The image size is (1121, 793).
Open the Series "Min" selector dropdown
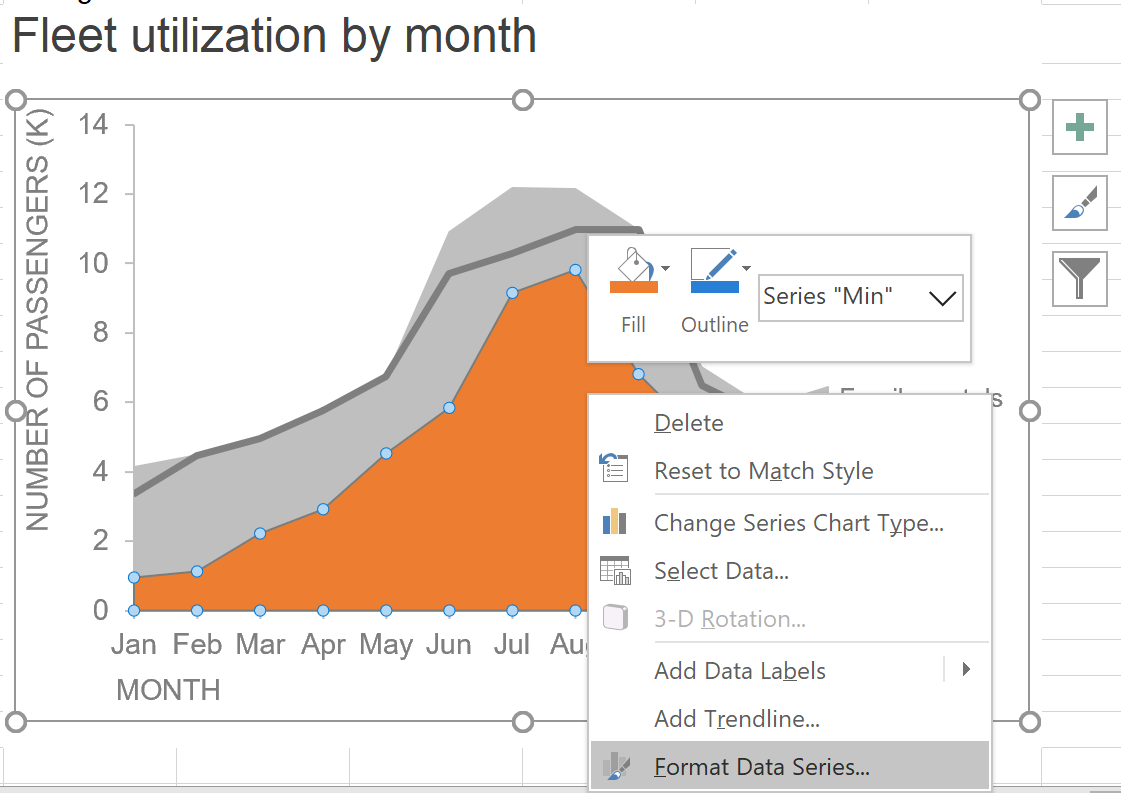pyautogui.click(x=941, y=297)
